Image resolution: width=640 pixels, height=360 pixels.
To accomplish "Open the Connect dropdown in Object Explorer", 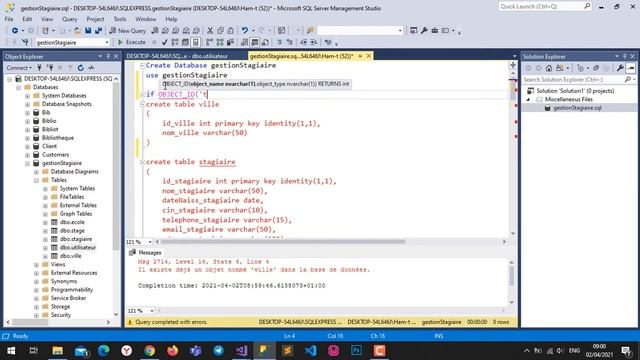I will pyautogui.click(x=19, y=68).
